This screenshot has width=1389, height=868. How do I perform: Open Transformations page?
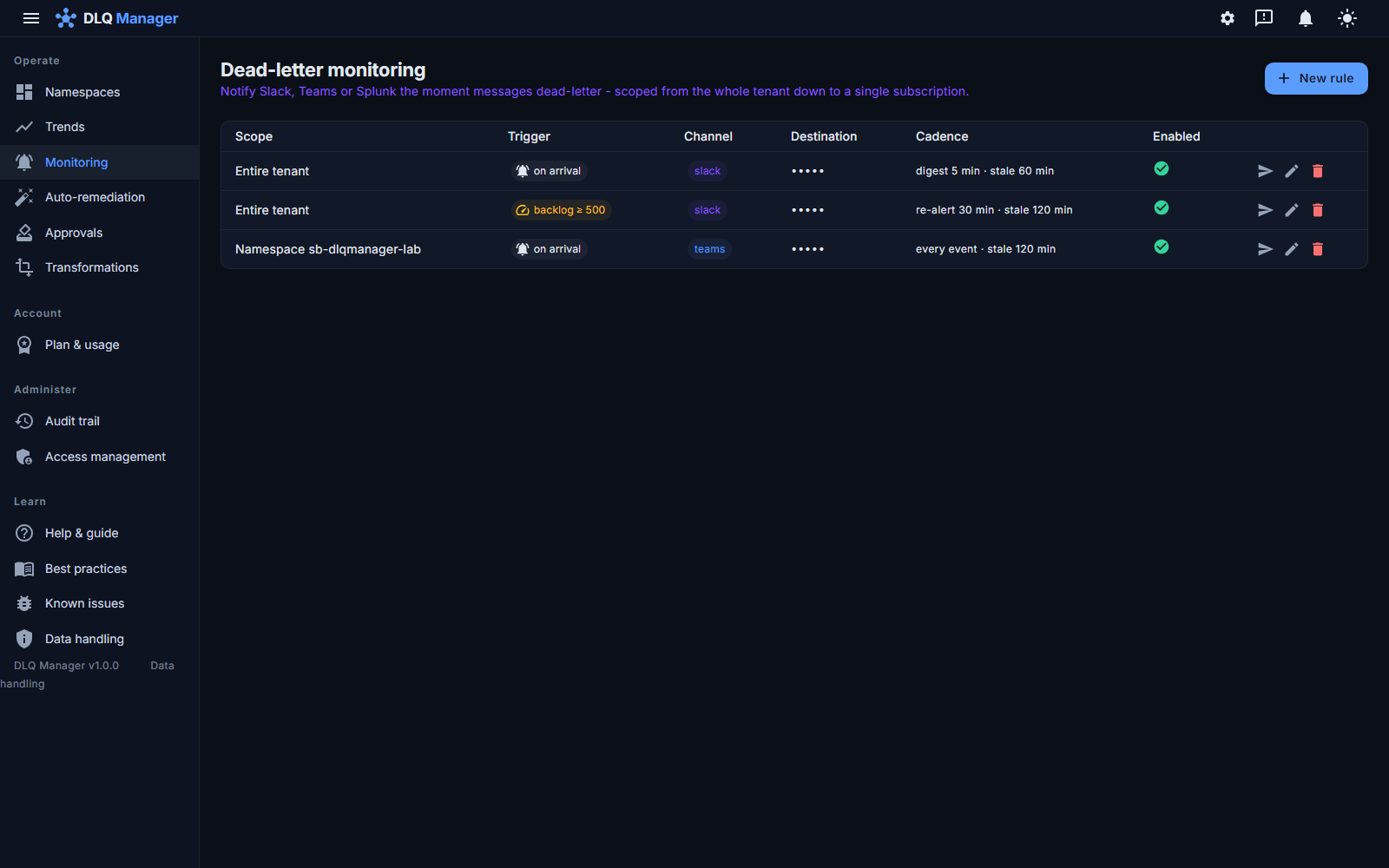pyautogui.click(x=99, y=267)
